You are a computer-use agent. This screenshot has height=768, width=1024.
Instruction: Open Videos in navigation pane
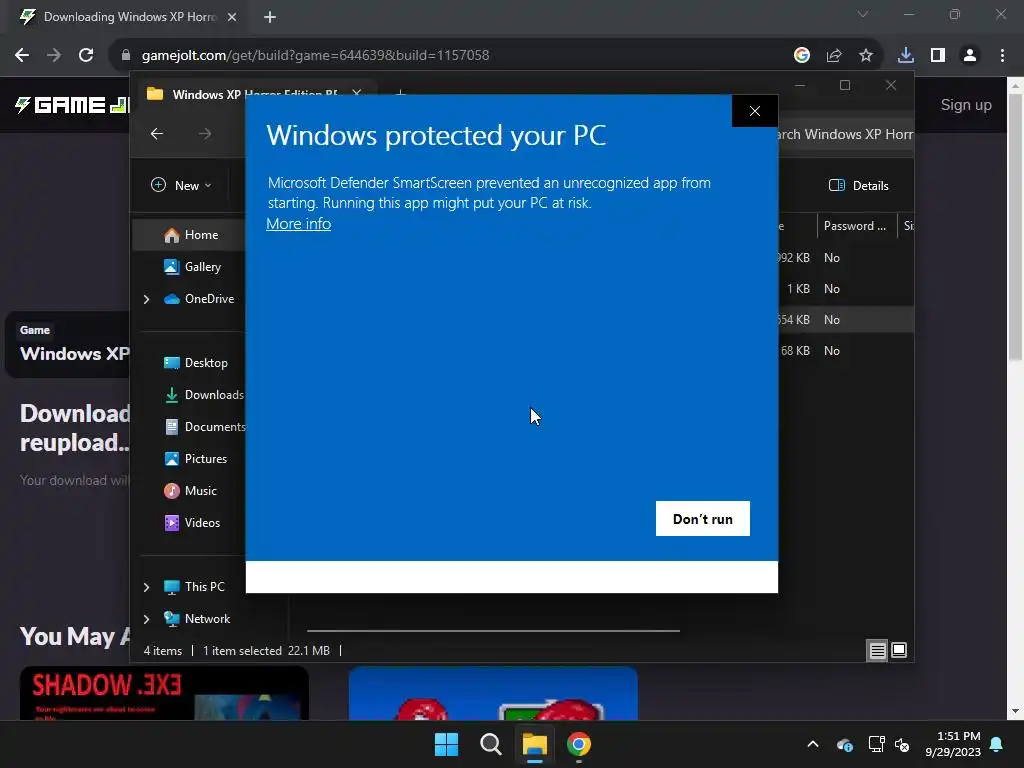click(193, 522)
